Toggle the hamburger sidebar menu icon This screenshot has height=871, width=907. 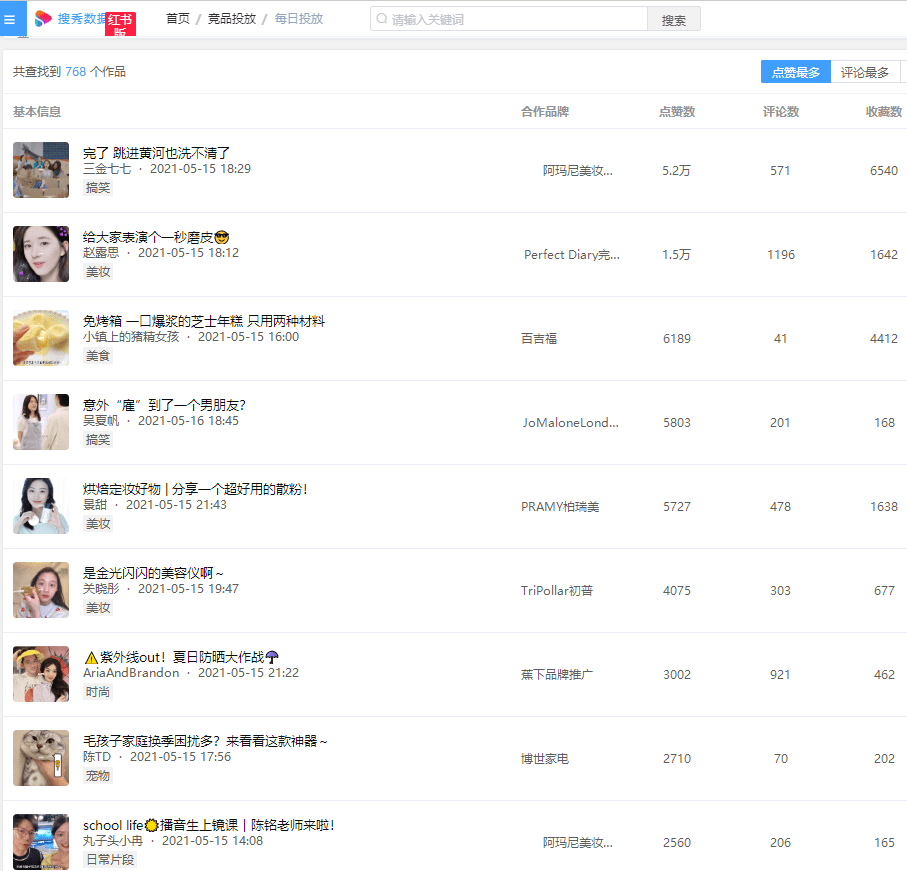9,20
